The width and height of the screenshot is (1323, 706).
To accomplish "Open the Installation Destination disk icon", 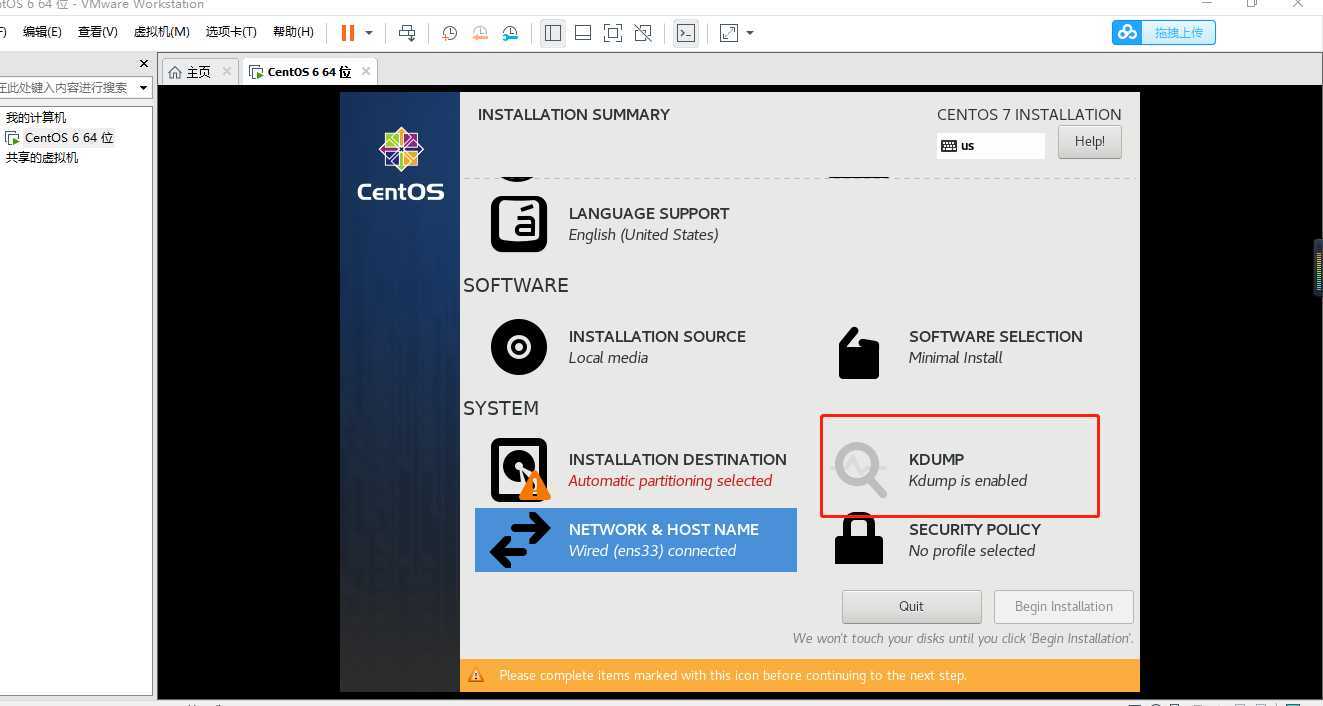I will coord(521,470).
